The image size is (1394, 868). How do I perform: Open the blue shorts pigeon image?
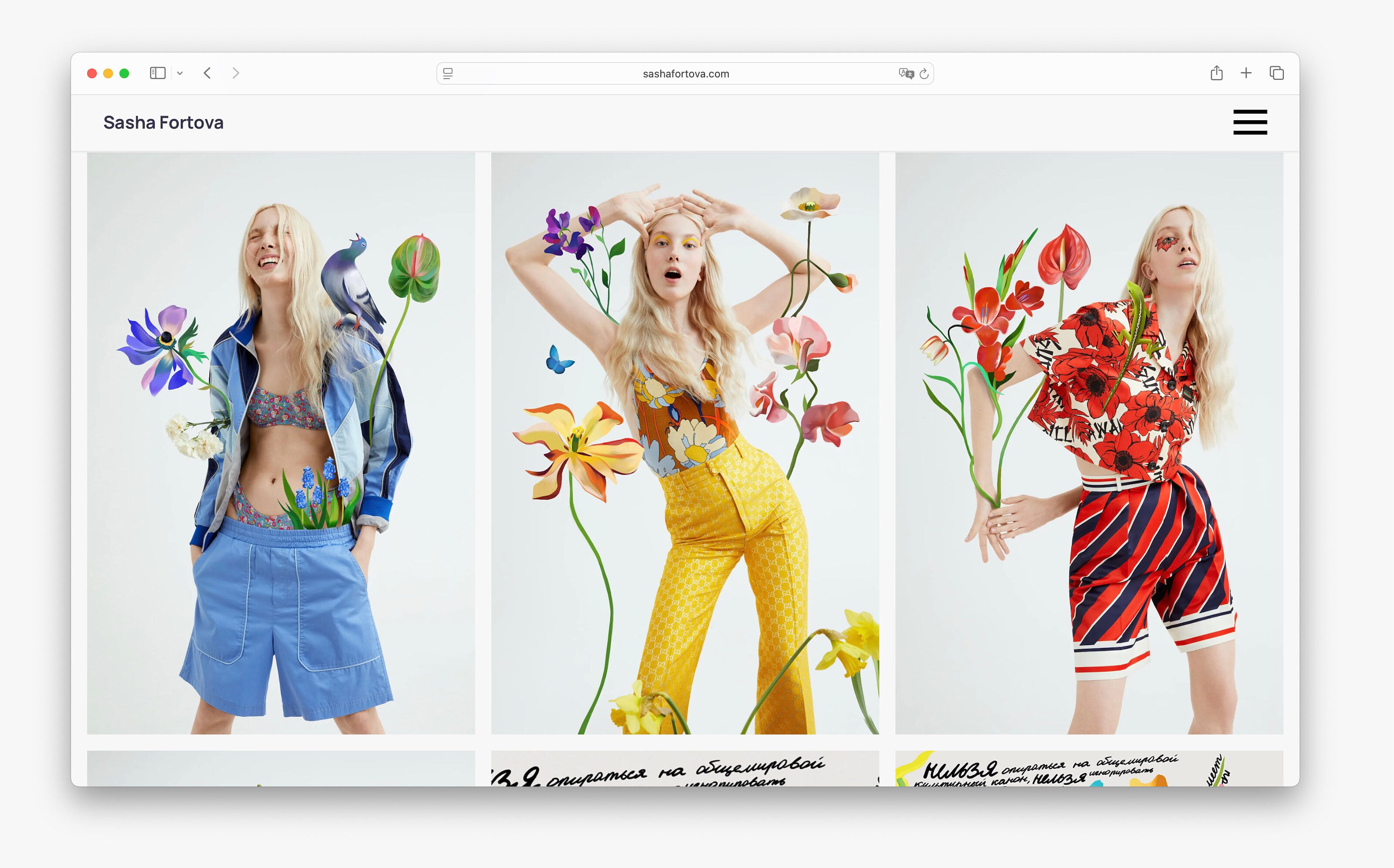click(281, 442)
